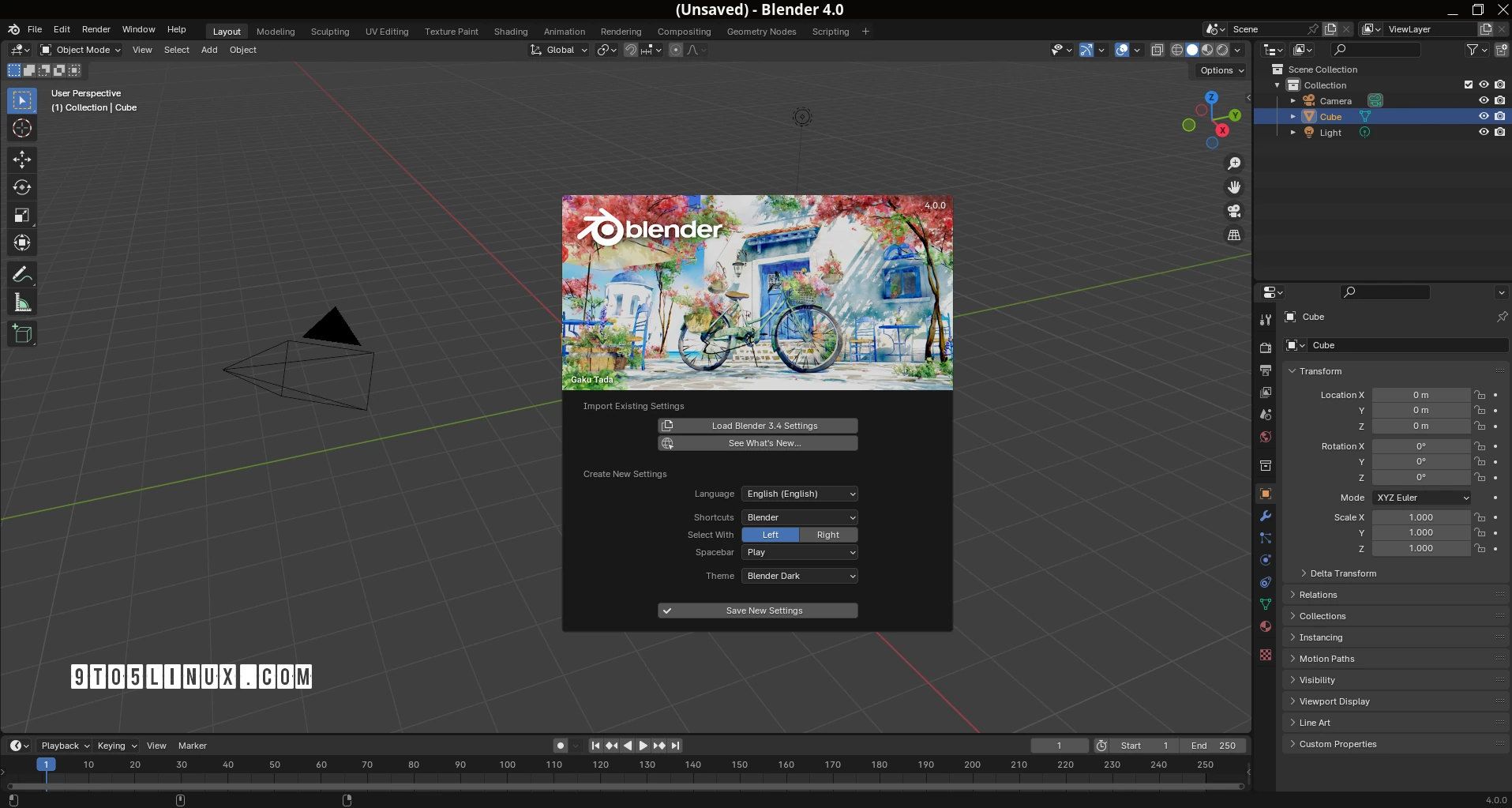Screen dimensions: 1512x808
Task: Switch to the Geometry Nodes workspace tab
Action: pyautogui.click(x=761, y=32)
